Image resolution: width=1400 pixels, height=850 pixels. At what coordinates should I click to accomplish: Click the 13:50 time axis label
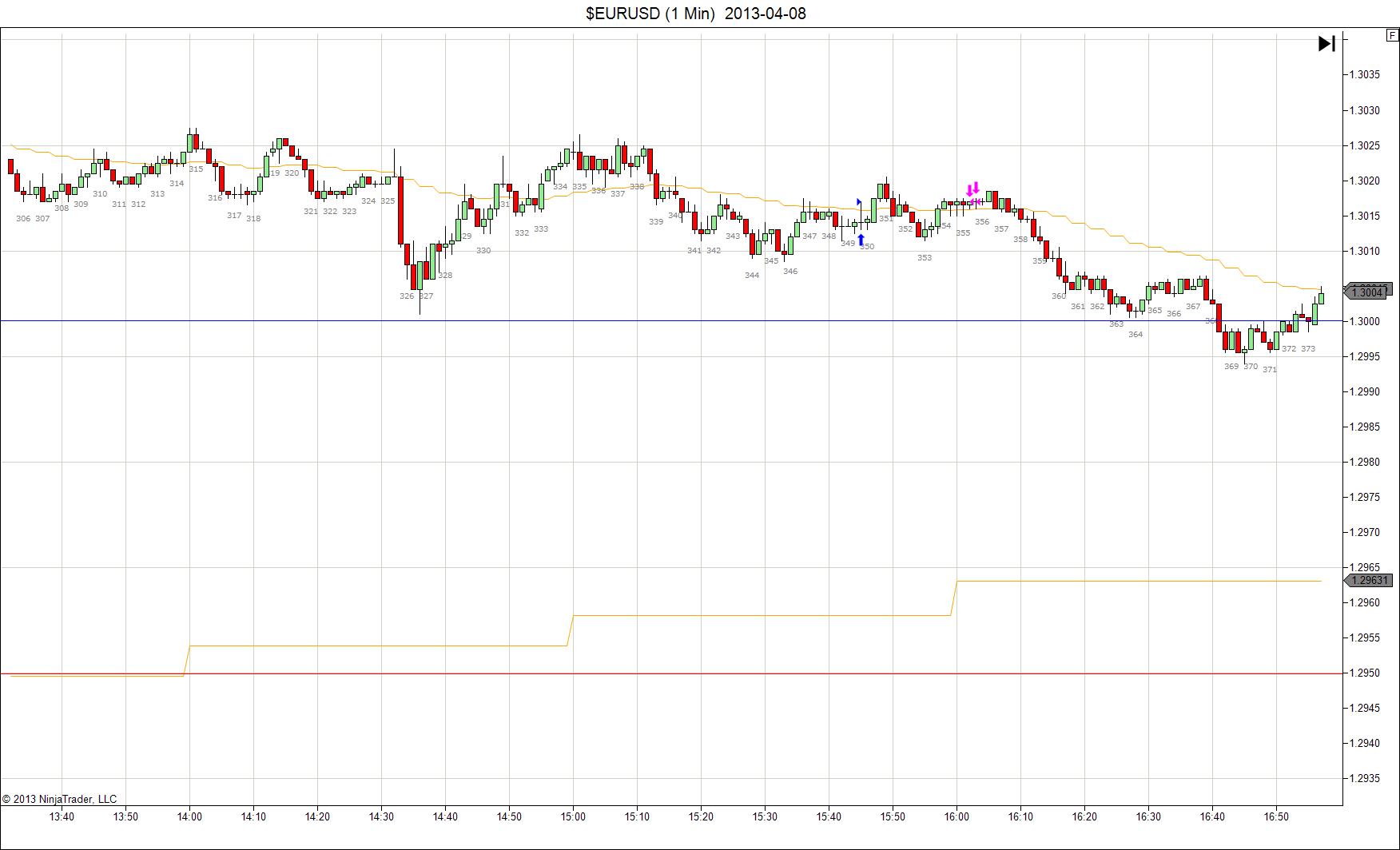(125, 816)
